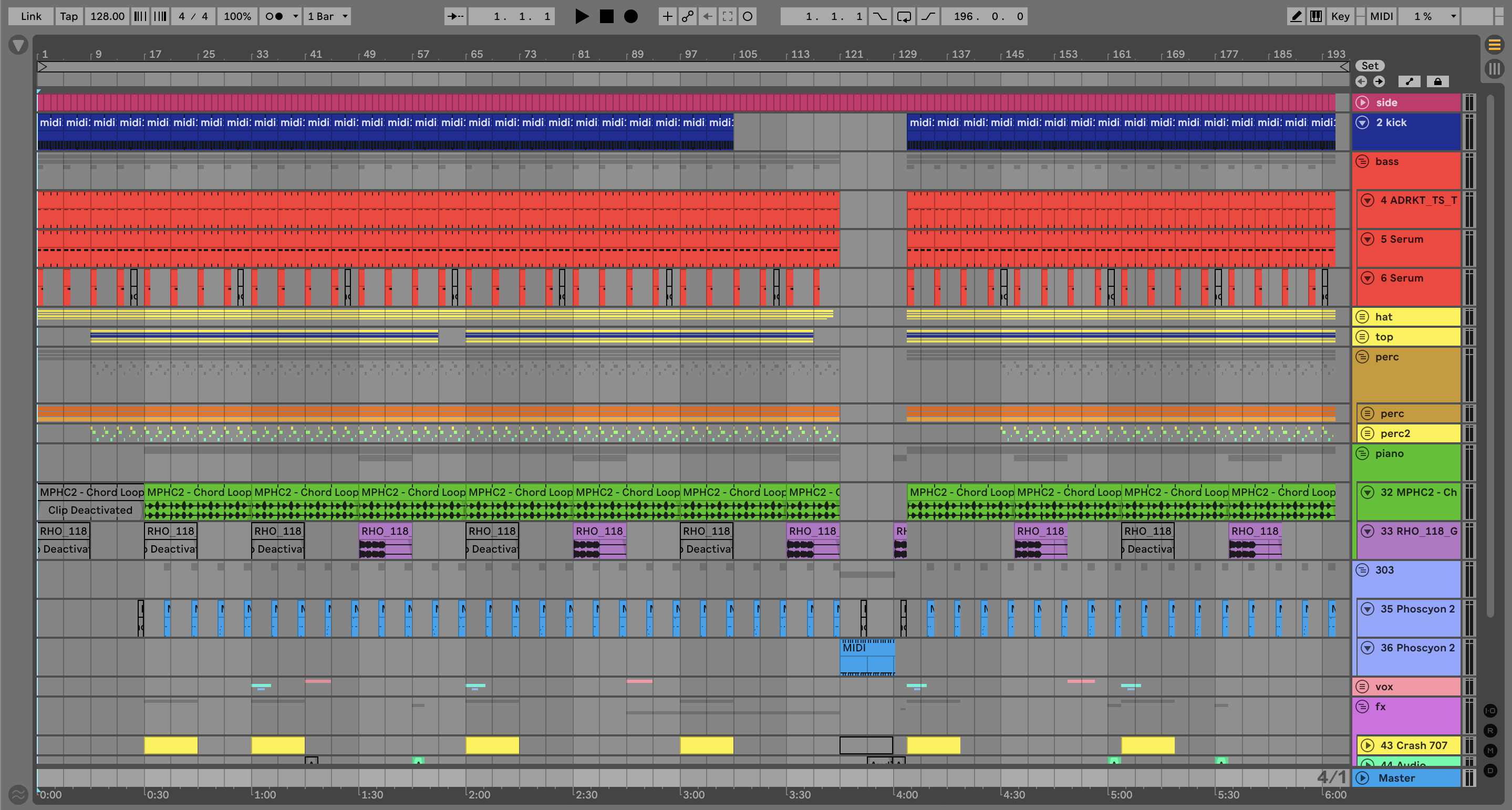Click the Arrangement Record button

point(630,16)
